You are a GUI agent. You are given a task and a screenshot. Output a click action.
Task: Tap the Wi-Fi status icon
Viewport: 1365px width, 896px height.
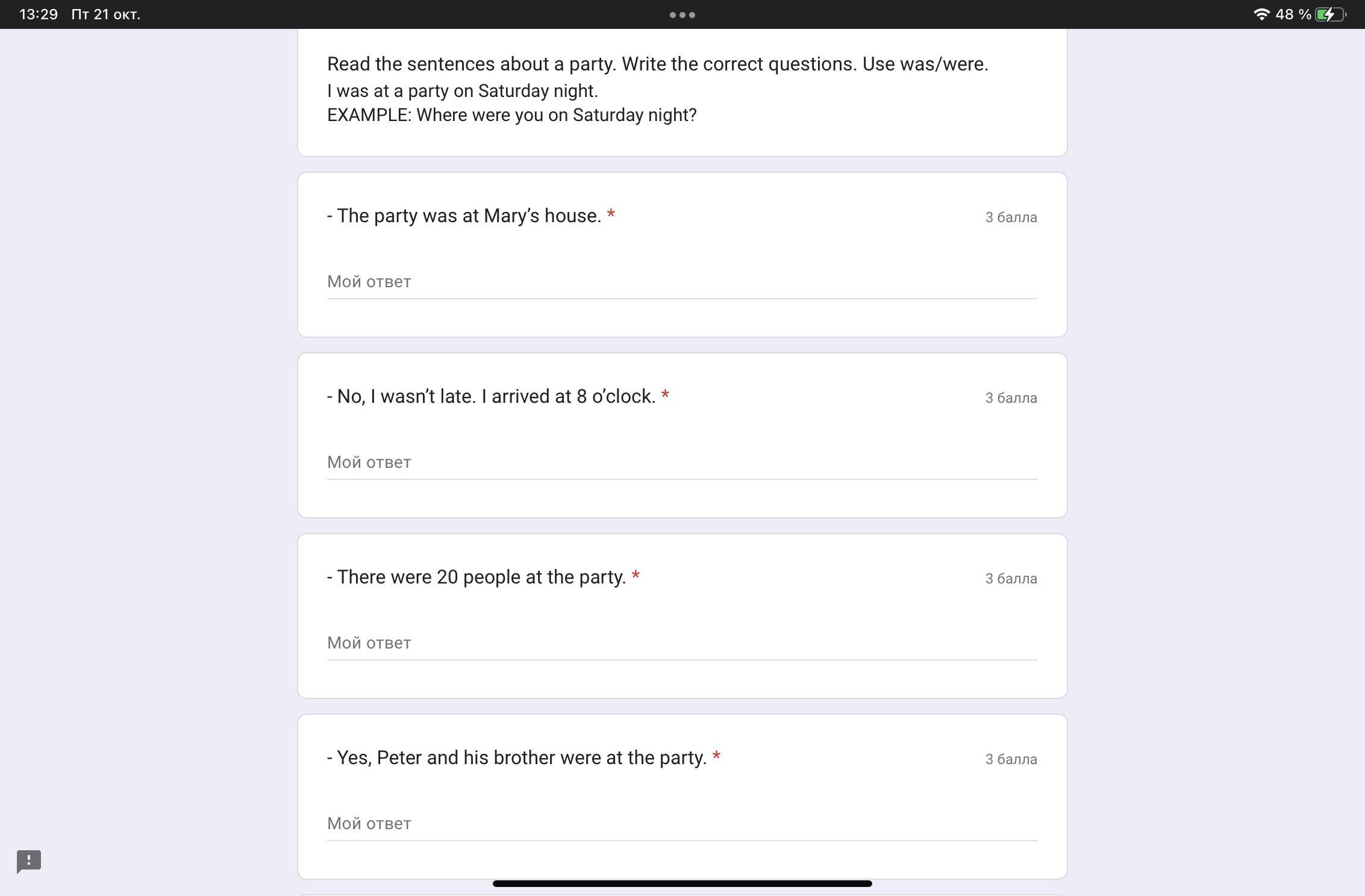coord(1261,14)
